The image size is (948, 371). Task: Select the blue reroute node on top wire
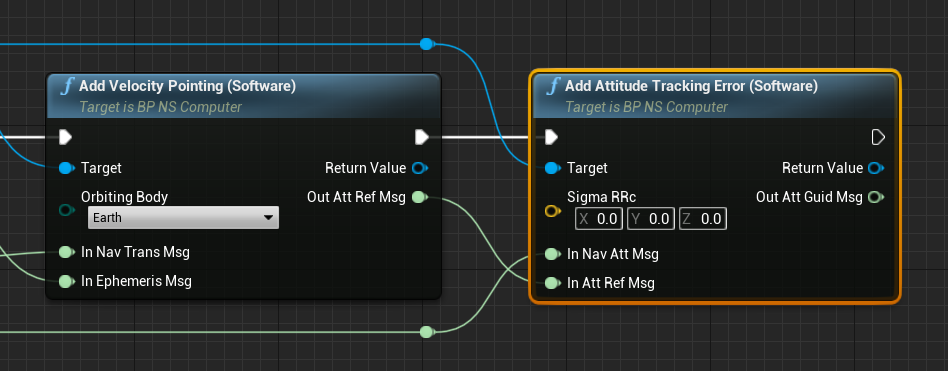(x=426, y=44)
